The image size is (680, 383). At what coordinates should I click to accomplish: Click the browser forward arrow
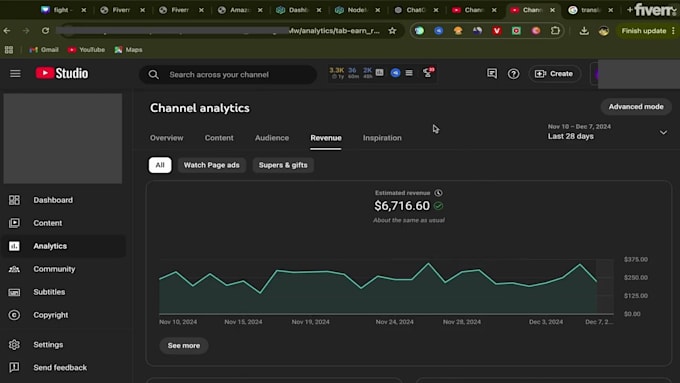point(26,31)
